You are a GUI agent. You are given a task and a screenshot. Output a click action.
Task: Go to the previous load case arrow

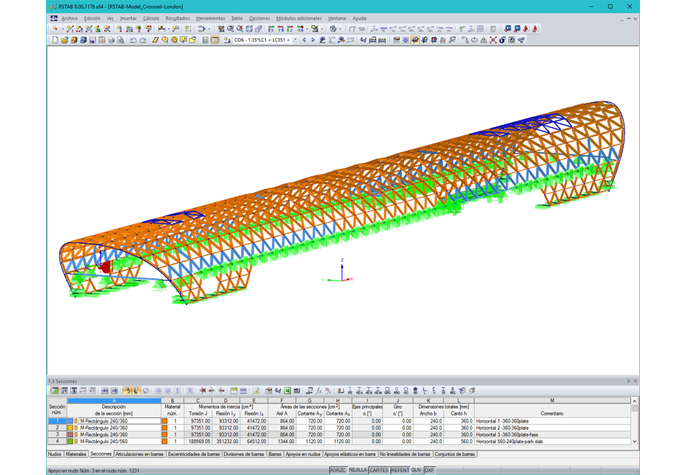click(x=304, y=40)
